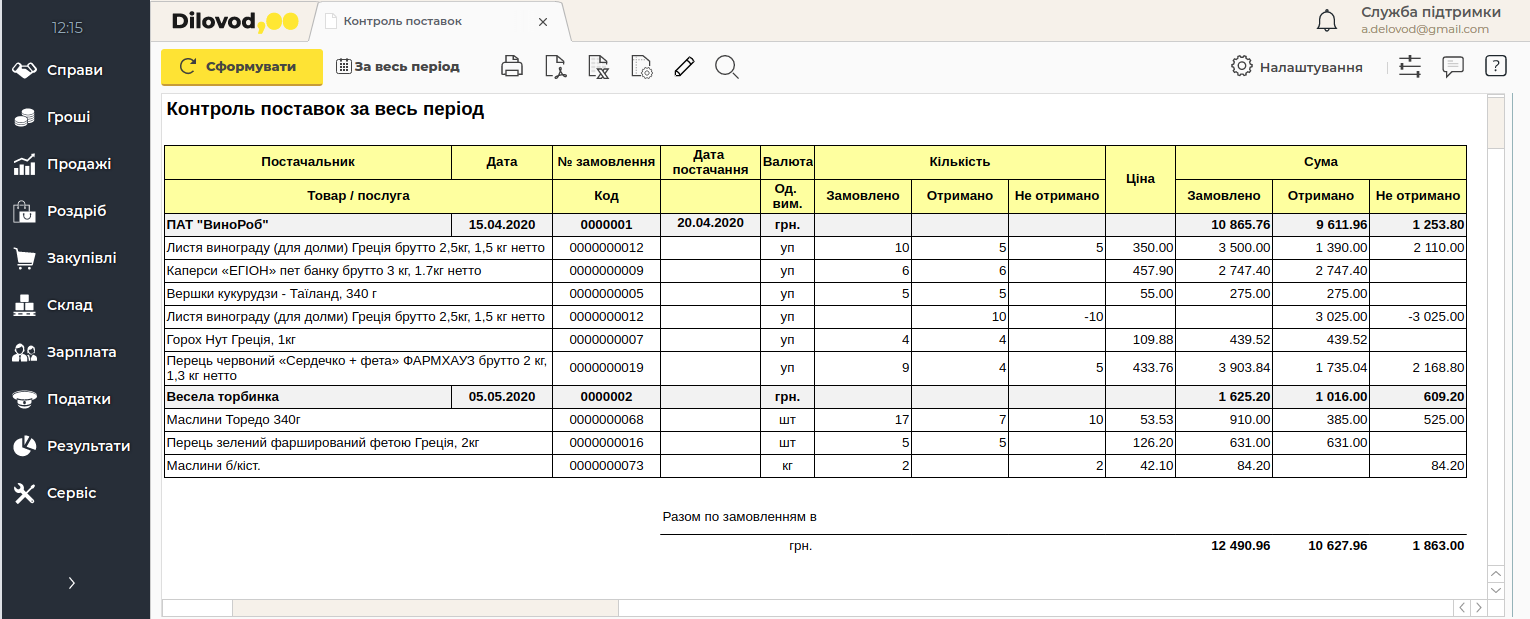
Task: Open the chat message icon
Action: pyautogui.click(x=1453, y=67)
